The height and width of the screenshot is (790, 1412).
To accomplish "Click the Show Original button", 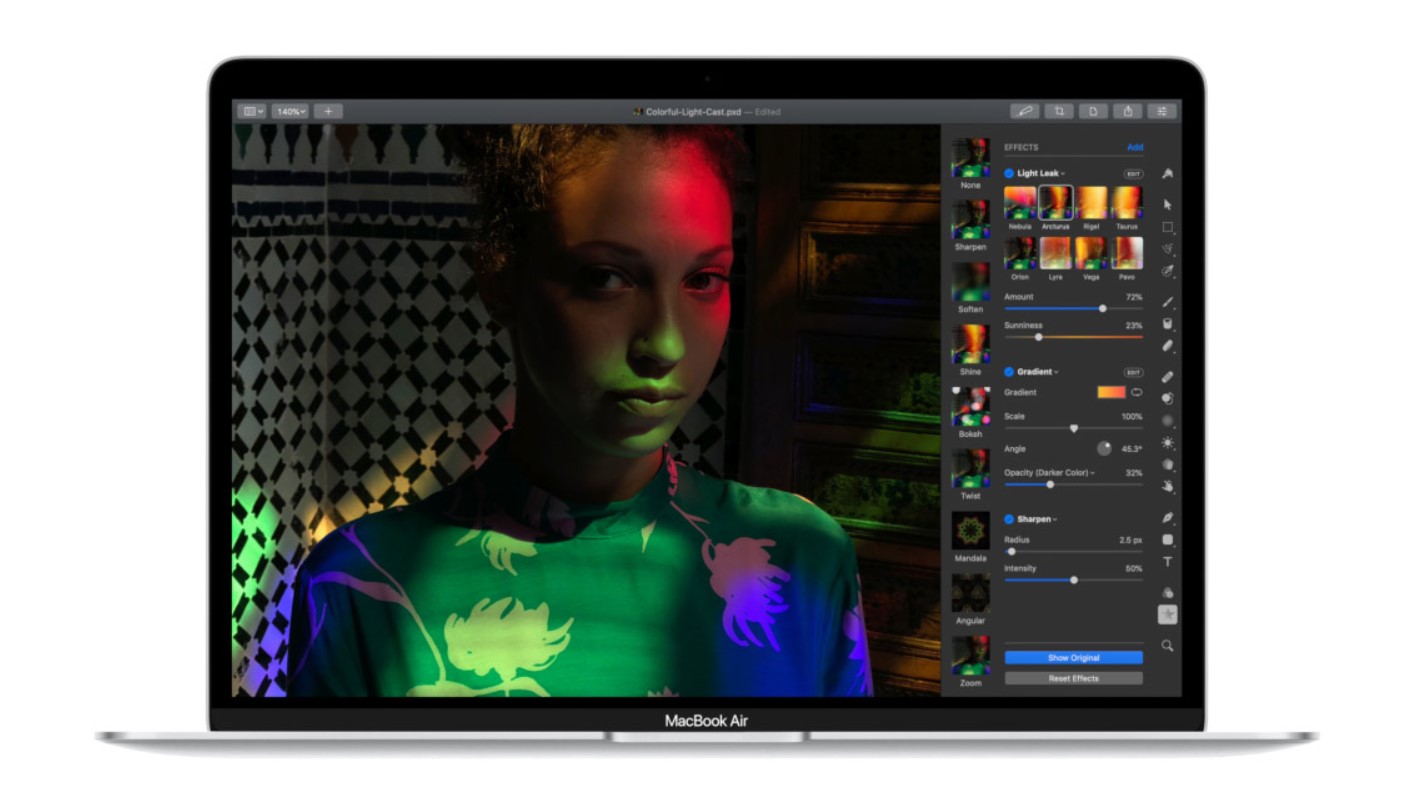I will (1073, 658).
